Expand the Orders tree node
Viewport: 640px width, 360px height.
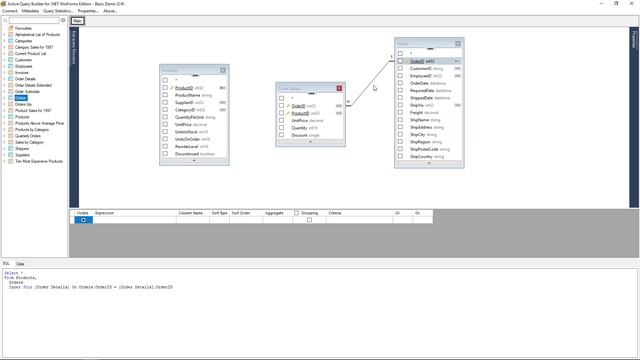point(4,98)
